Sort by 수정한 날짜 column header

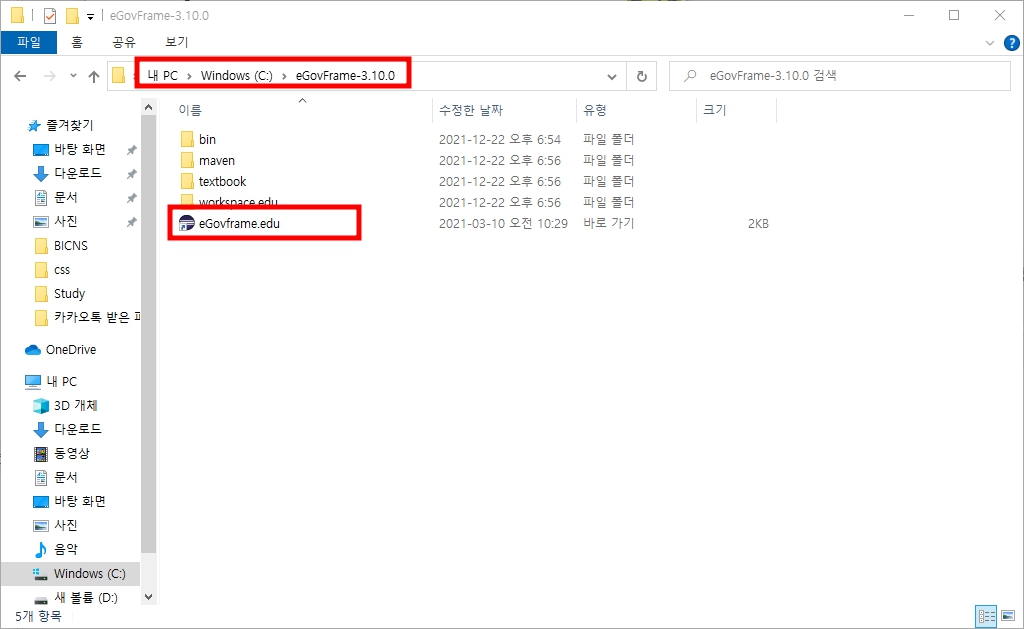(471, 110)
